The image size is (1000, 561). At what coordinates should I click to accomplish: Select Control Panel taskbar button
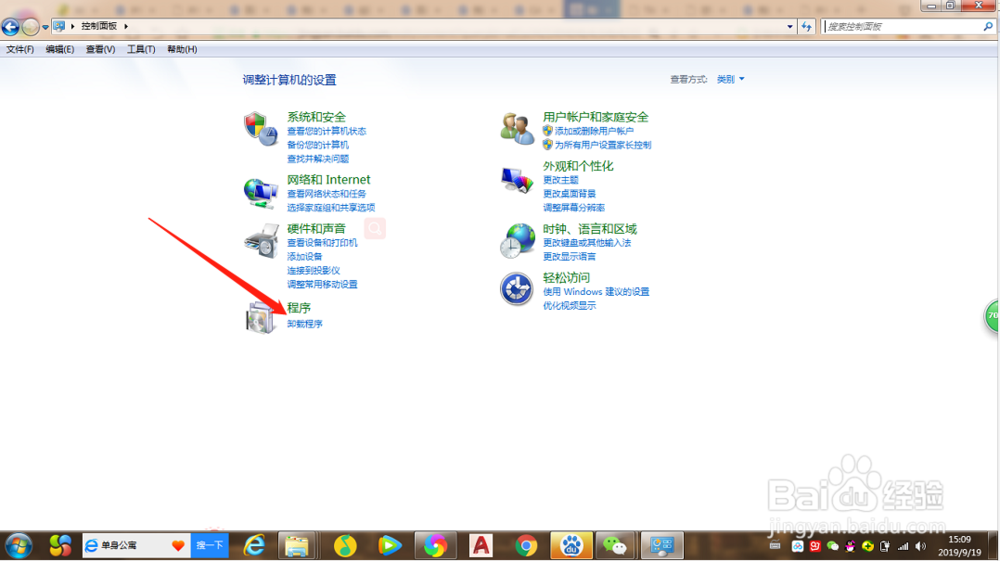pyautogui.click(x=662, y=546)
